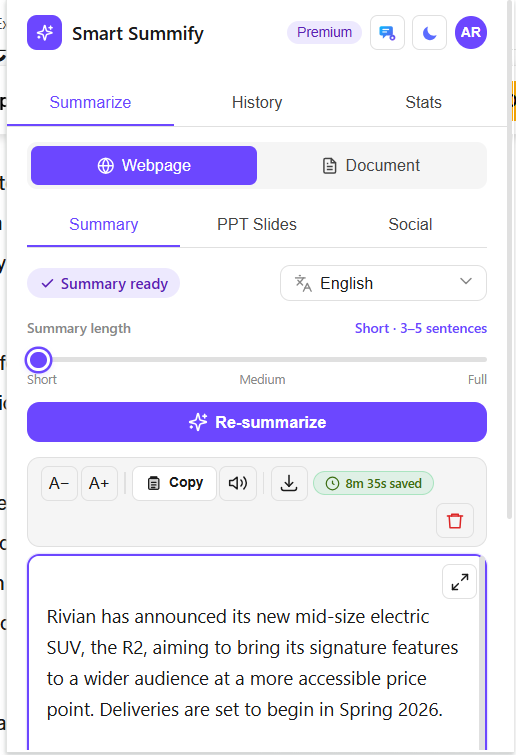
Task: Set summary length to Medium
Action: pos(262,380)
